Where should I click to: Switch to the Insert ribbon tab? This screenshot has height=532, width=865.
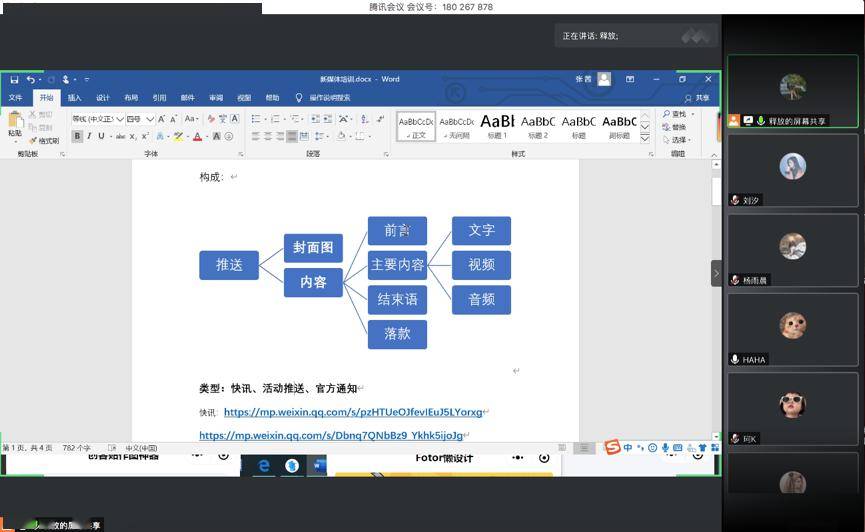tap(74, 98)
